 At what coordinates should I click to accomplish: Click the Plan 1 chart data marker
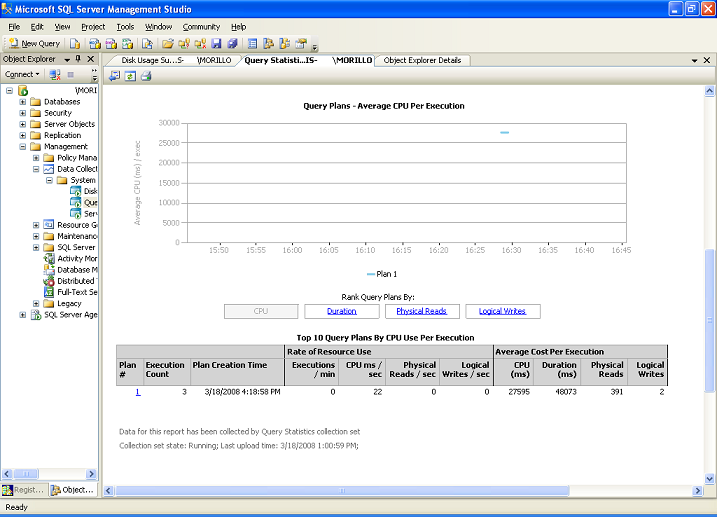504,133
